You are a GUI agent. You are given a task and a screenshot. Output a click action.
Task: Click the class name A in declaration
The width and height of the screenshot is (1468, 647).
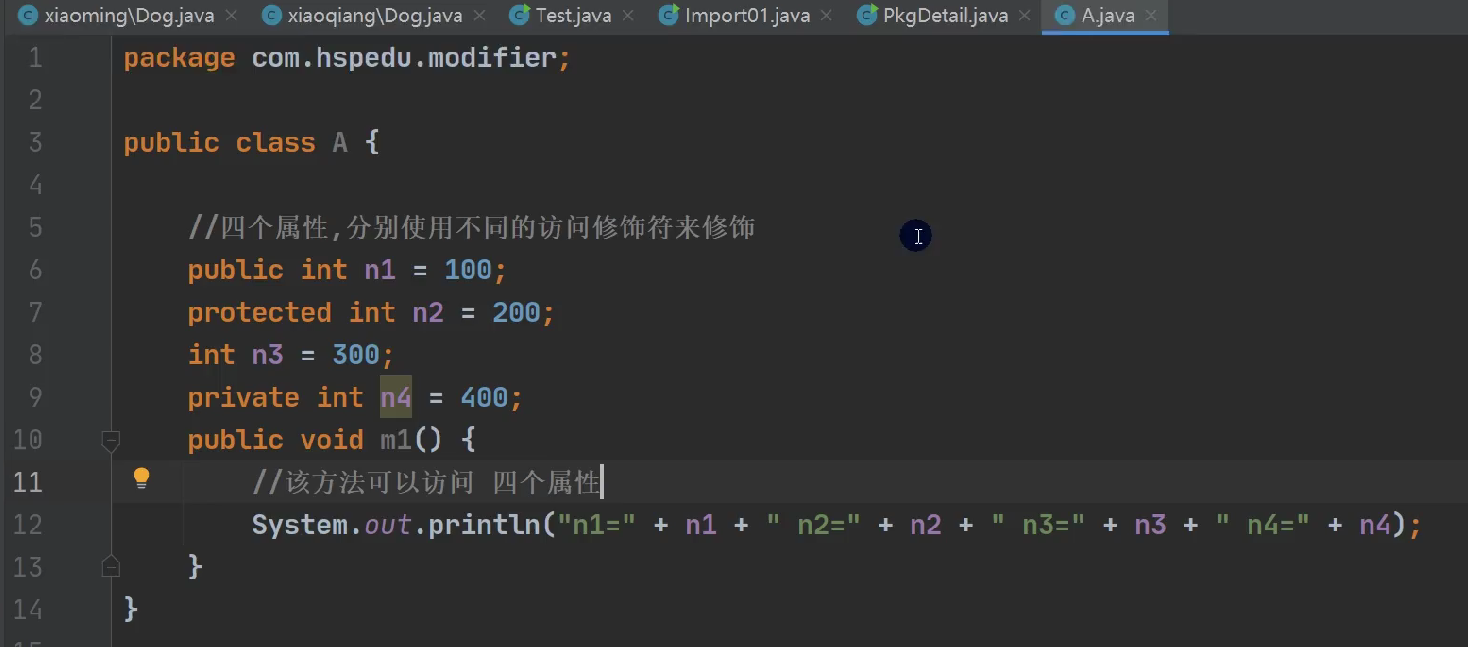click(340, 143)
